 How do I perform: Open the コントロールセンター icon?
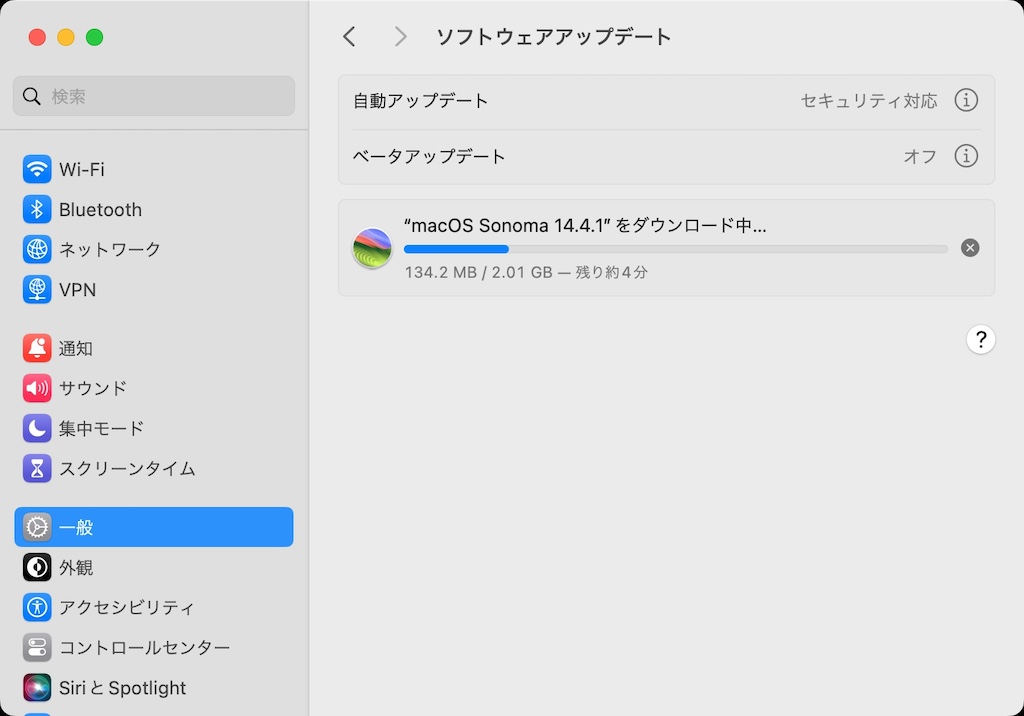coord(37,647)
